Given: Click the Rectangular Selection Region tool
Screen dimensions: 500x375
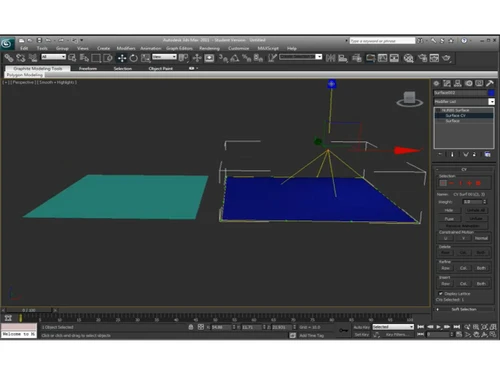Looking at the screenshot, I should click(x=96, y=58).
